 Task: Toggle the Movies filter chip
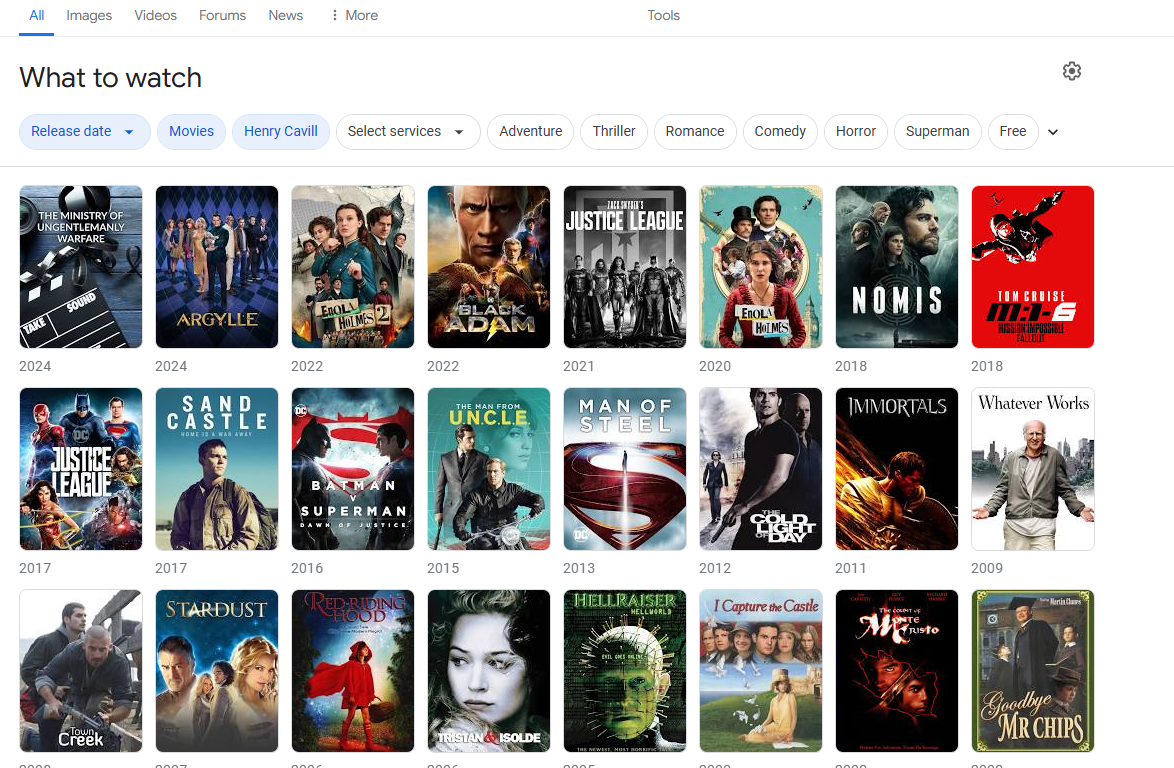(x=191, y=132)
